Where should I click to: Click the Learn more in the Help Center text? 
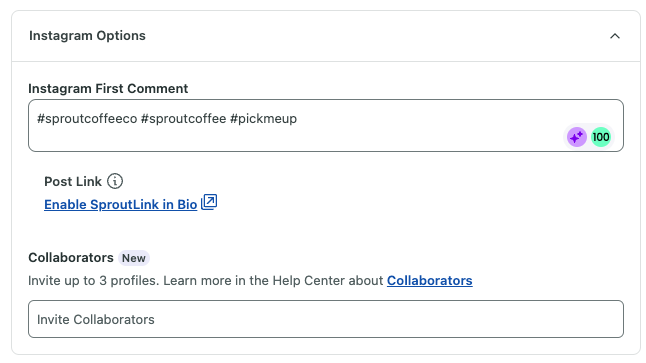[x=273, y=281]
